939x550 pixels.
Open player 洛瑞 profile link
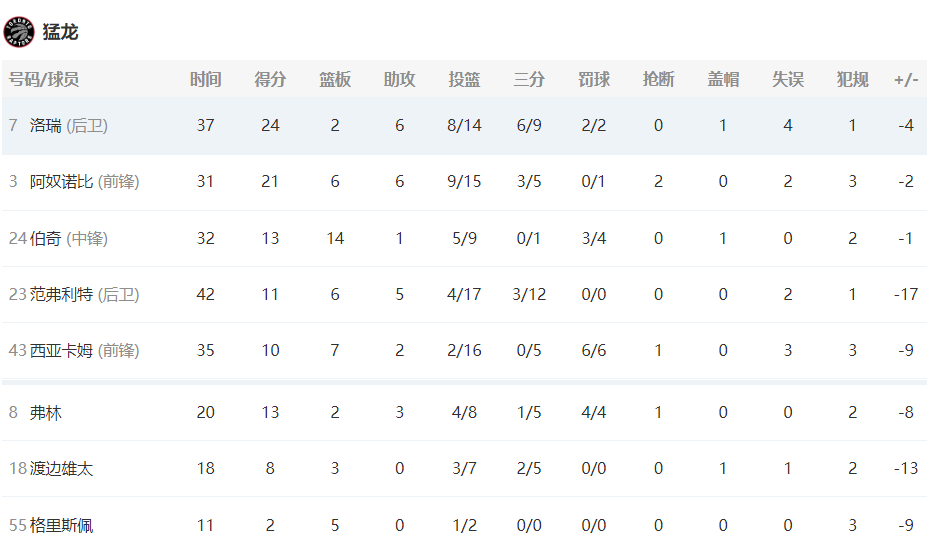click(46, 125)
